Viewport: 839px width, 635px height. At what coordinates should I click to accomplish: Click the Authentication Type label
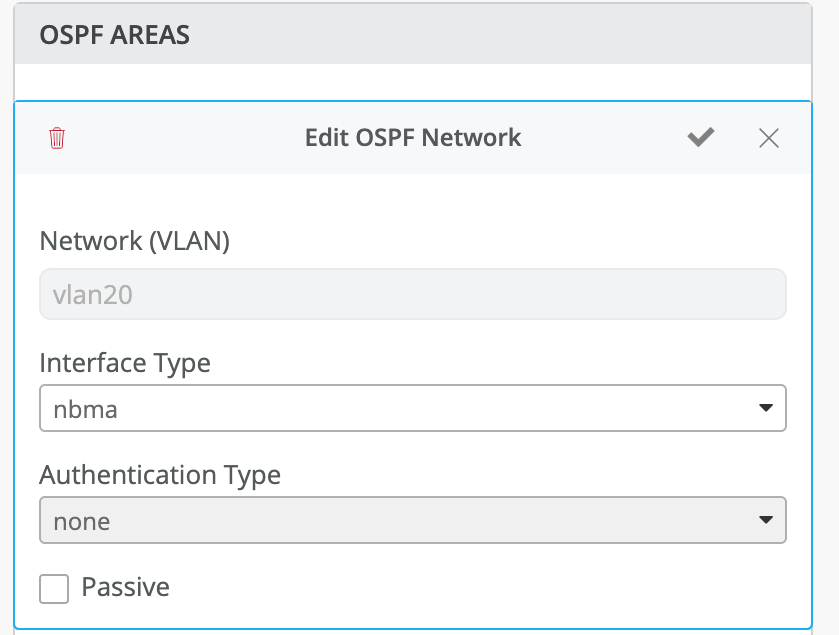pos(160,475)
